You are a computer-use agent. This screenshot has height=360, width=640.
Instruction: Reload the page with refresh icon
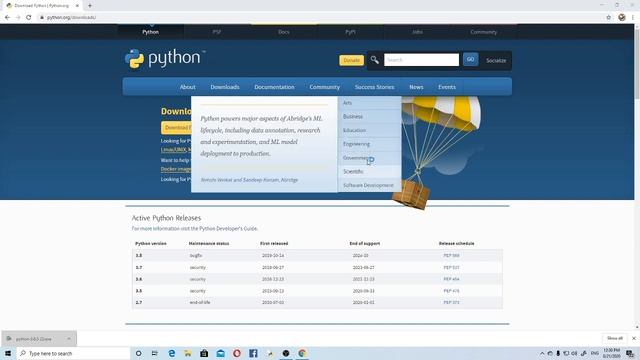coord(29,18)
